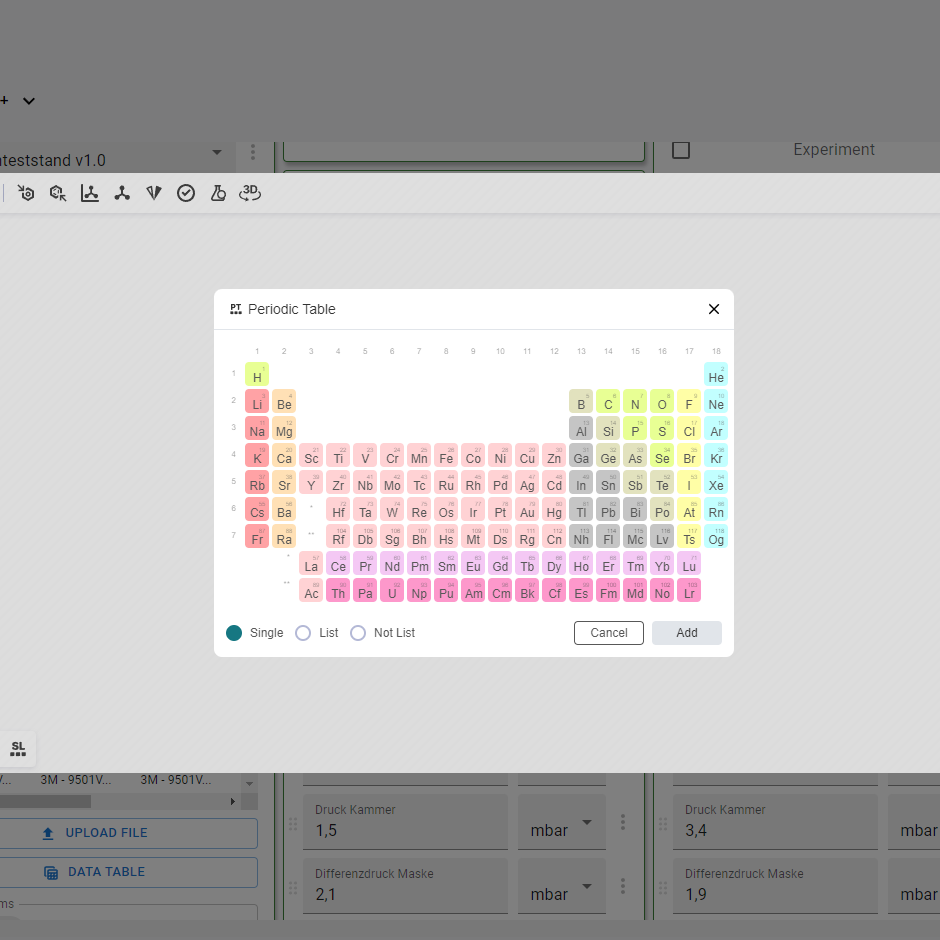Select the yellow-green Carbon (C) element tile
940x940 pixels.
coord(608,401)
